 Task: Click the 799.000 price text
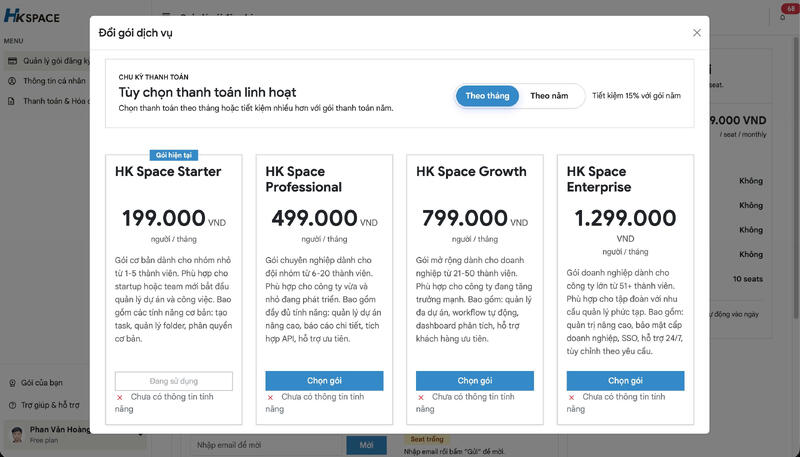(x=465, y=218)
